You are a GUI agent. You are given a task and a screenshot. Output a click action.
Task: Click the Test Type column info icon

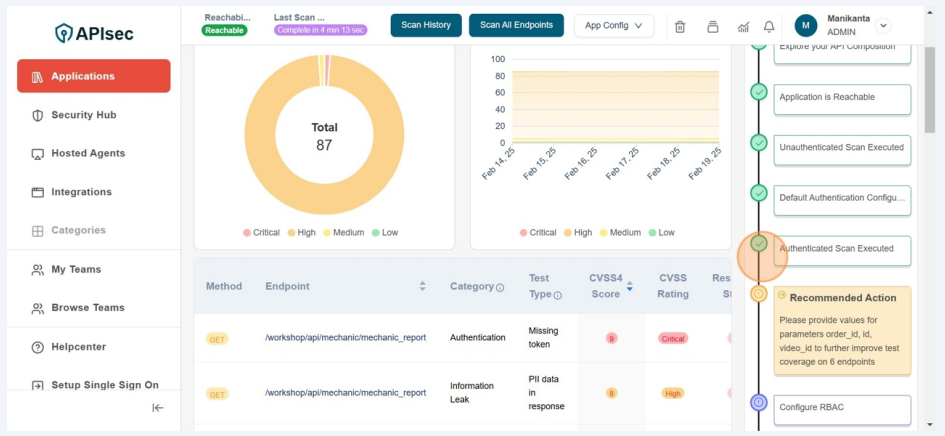pyautogui.click(x=558, y=295)
